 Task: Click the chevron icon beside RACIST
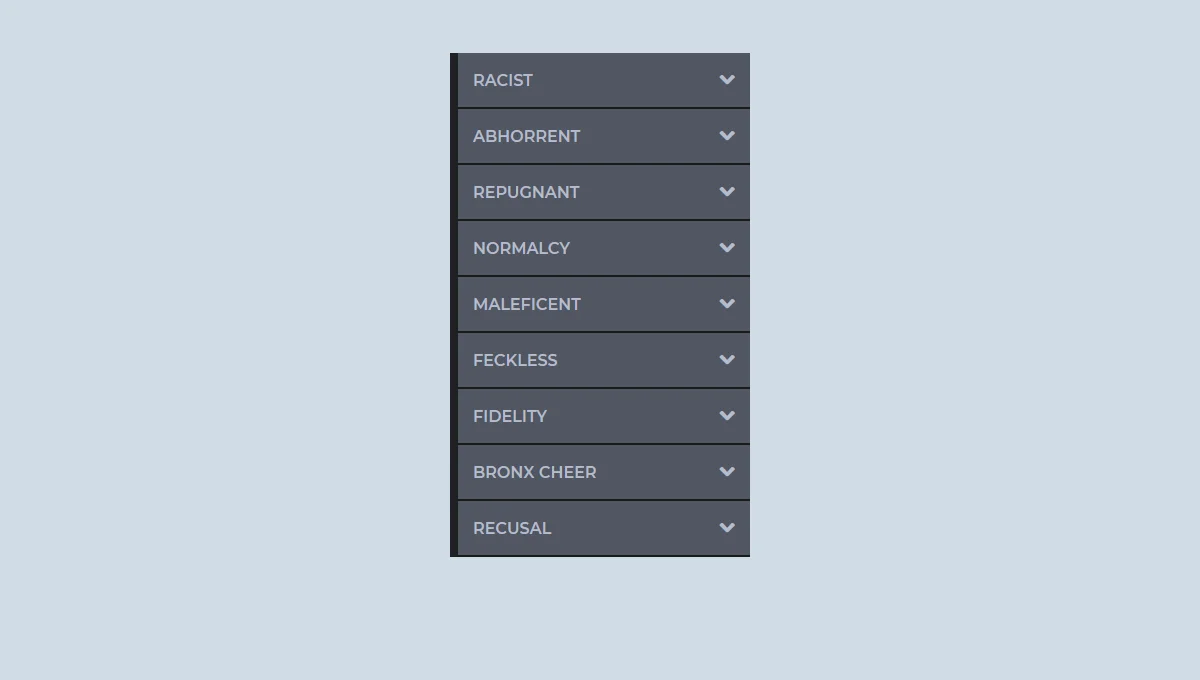coord(727,80)
